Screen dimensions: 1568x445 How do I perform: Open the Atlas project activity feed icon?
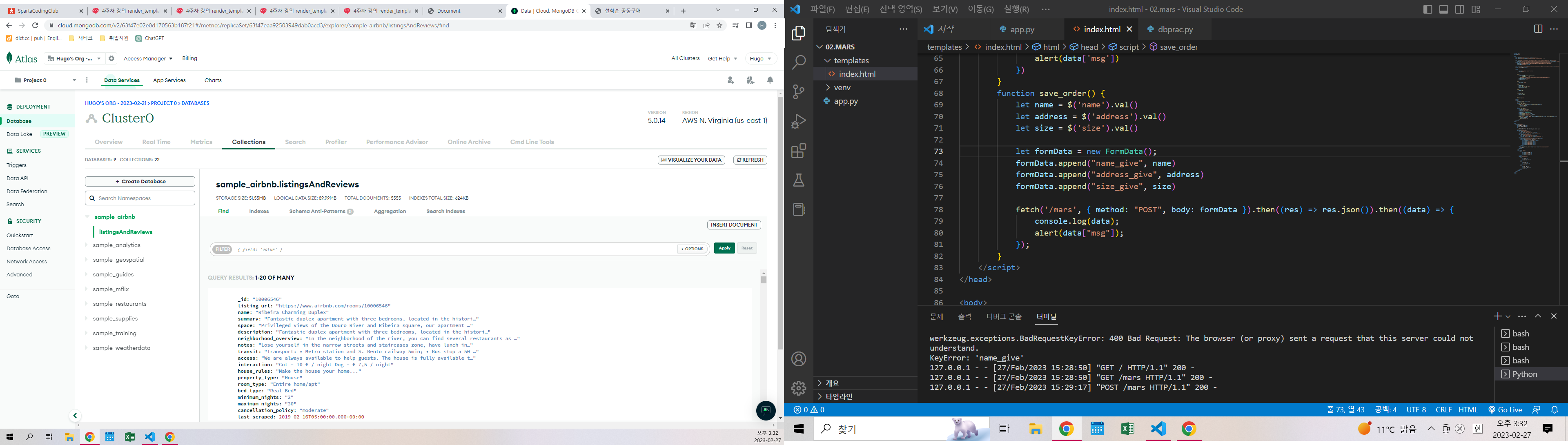[x=750, y=80]
